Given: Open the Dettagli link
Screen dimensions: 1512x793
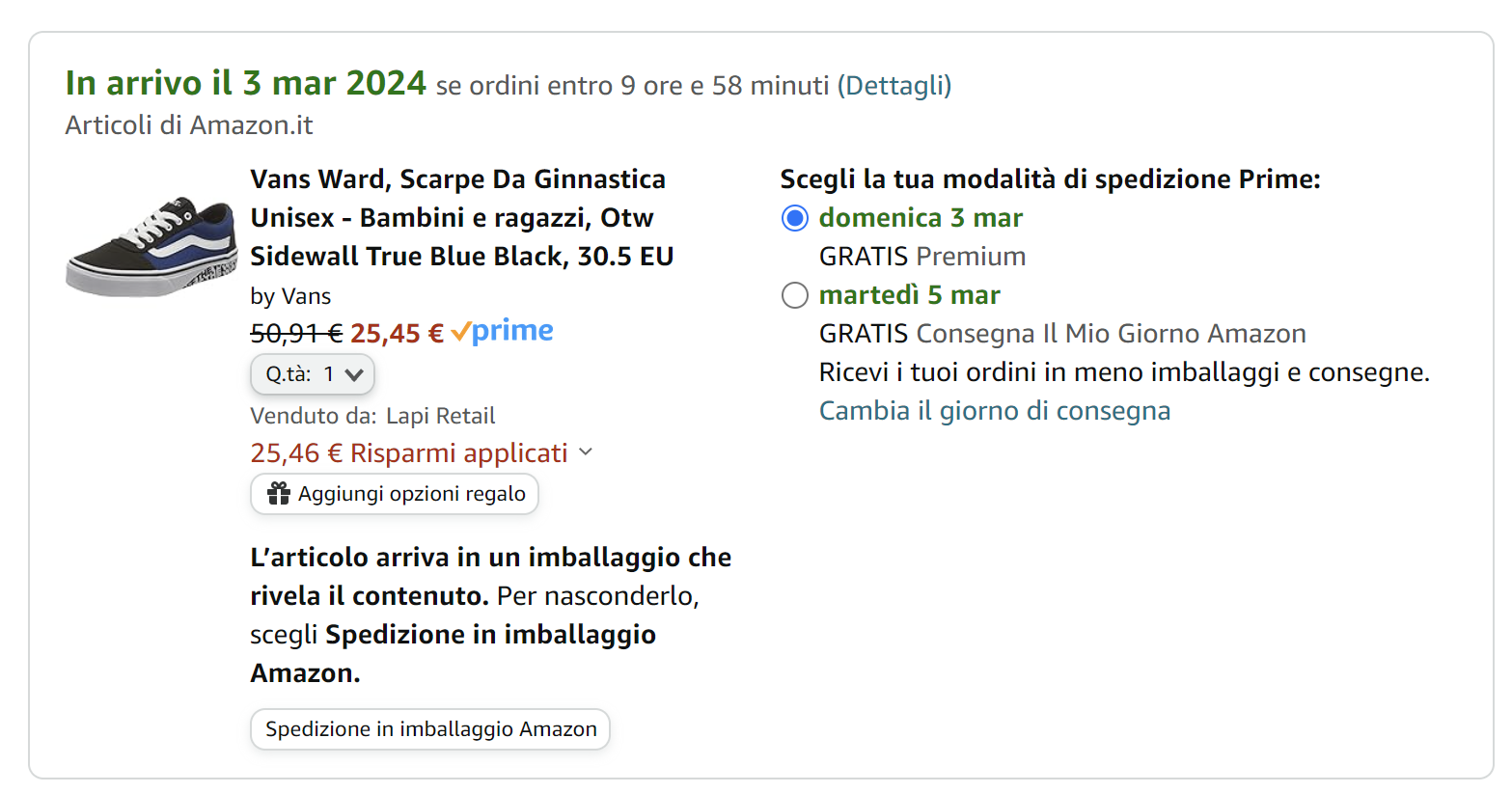Looking at the screenshot, I should coord(895,85).
